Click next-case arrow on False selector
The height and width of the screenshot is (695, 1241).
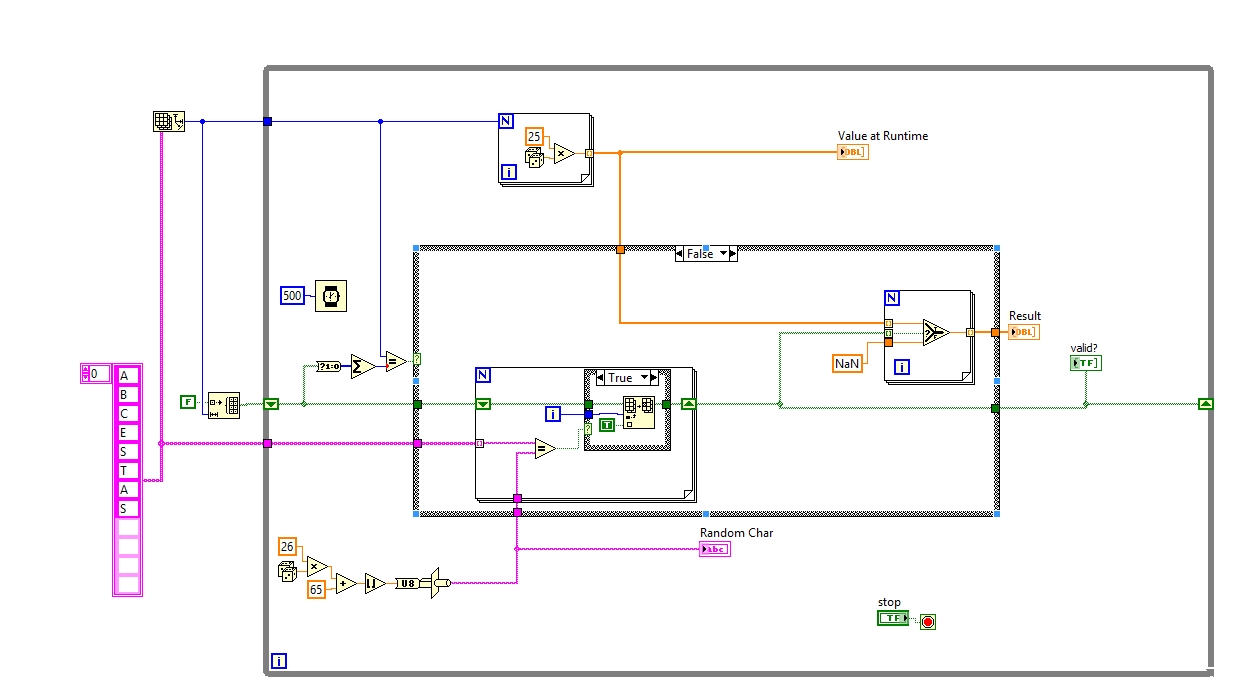(x=733, y=254)
